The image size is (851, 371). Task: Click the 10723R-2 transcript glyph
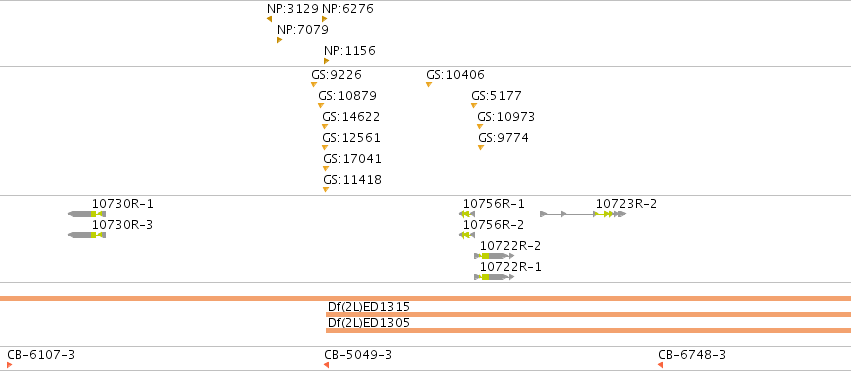coord(583,214)
